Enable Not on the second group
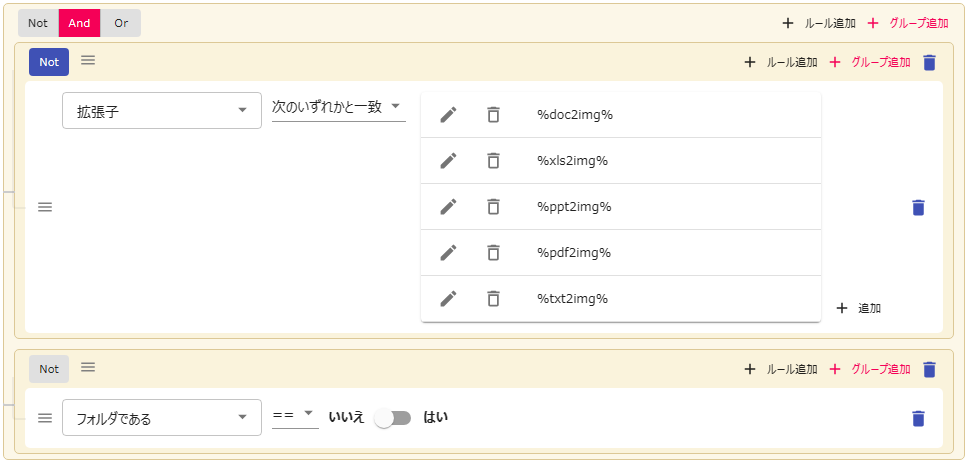The height and width of the screenshot is (462, 965). pyautogui.click(x=49, y=369)
